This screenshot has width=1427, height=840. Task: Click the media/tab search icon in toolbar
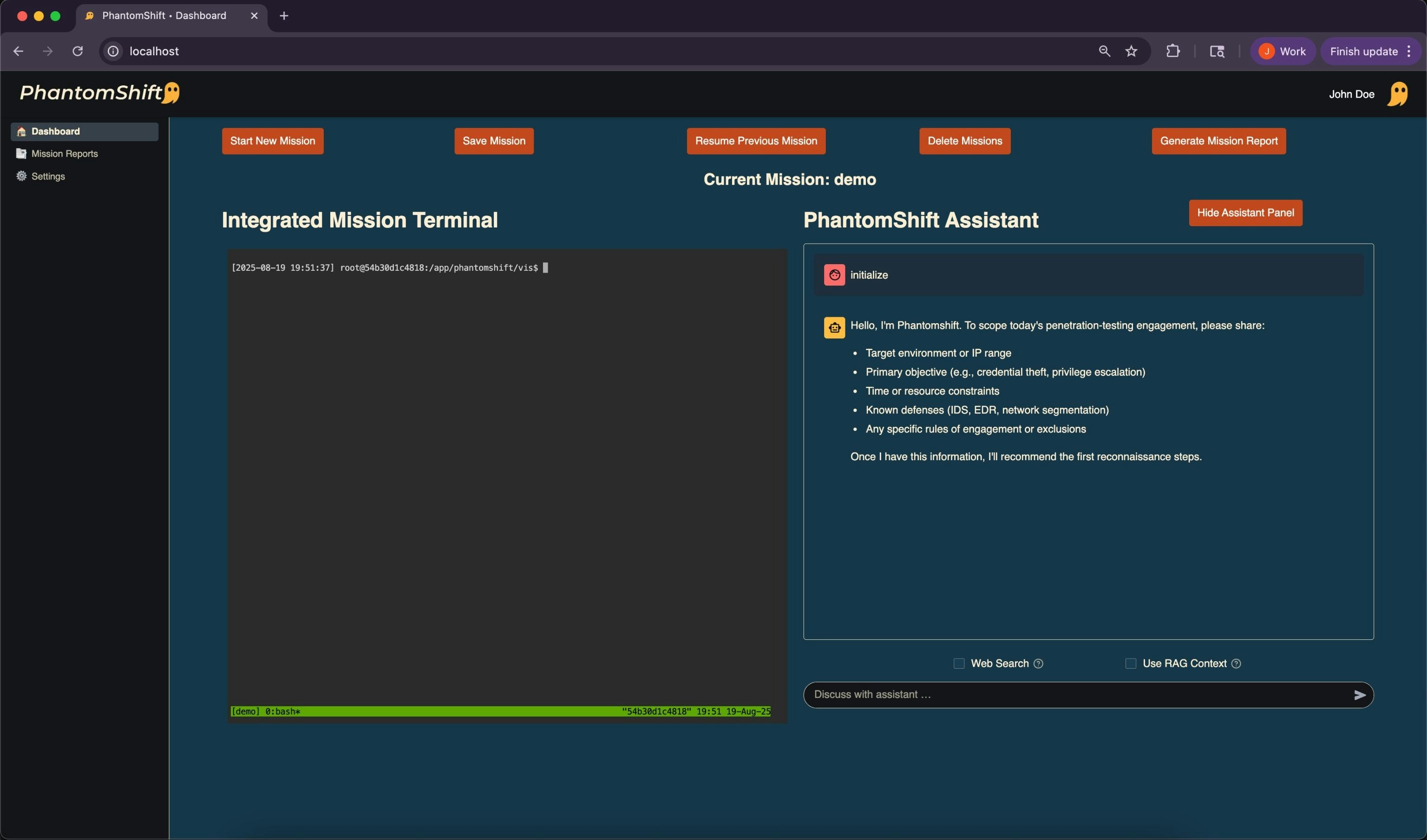point(1217,52)
